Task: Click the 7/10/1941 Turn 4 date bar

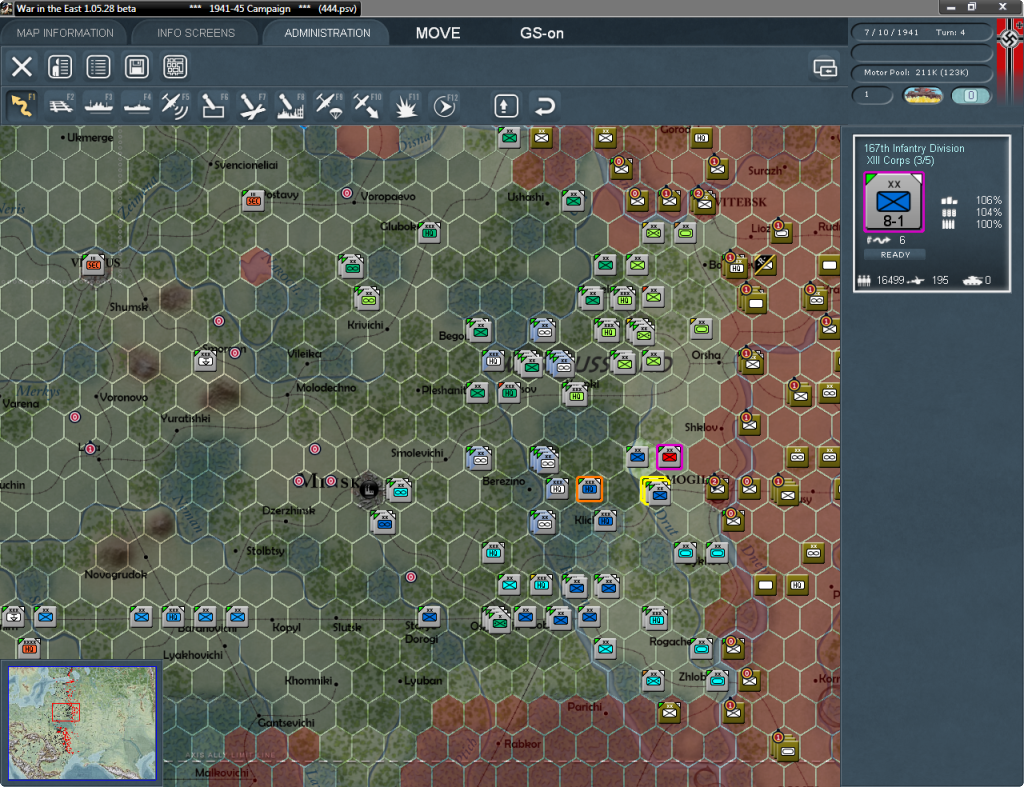Action: coord(922,32)
